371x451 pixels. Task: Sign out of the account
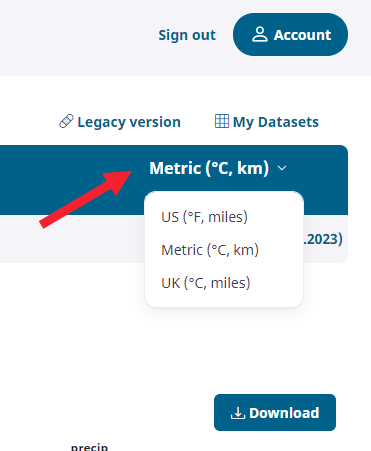[187, 35]
